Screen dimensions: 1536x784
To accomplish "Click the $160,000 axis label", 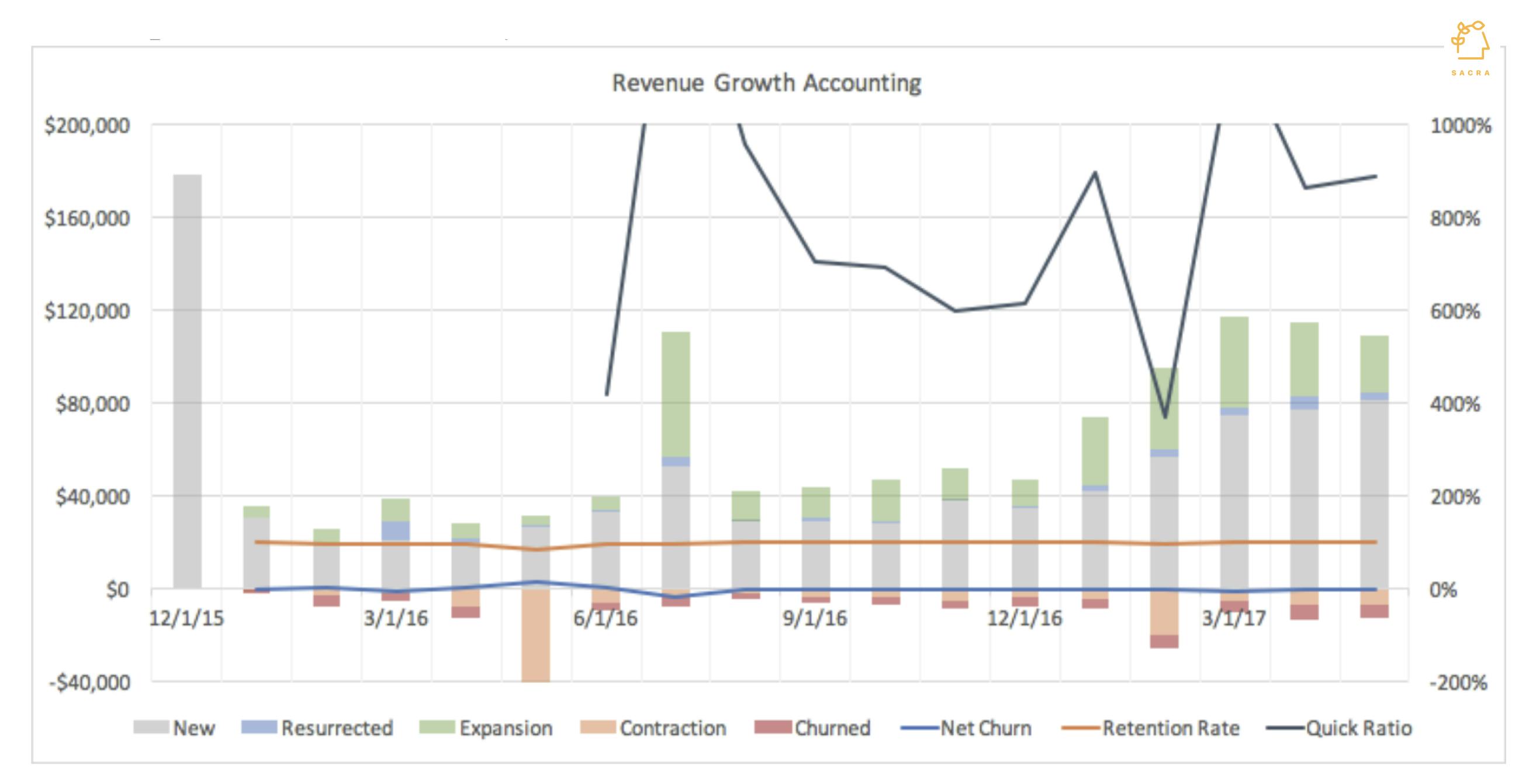I will coord(87,218).
